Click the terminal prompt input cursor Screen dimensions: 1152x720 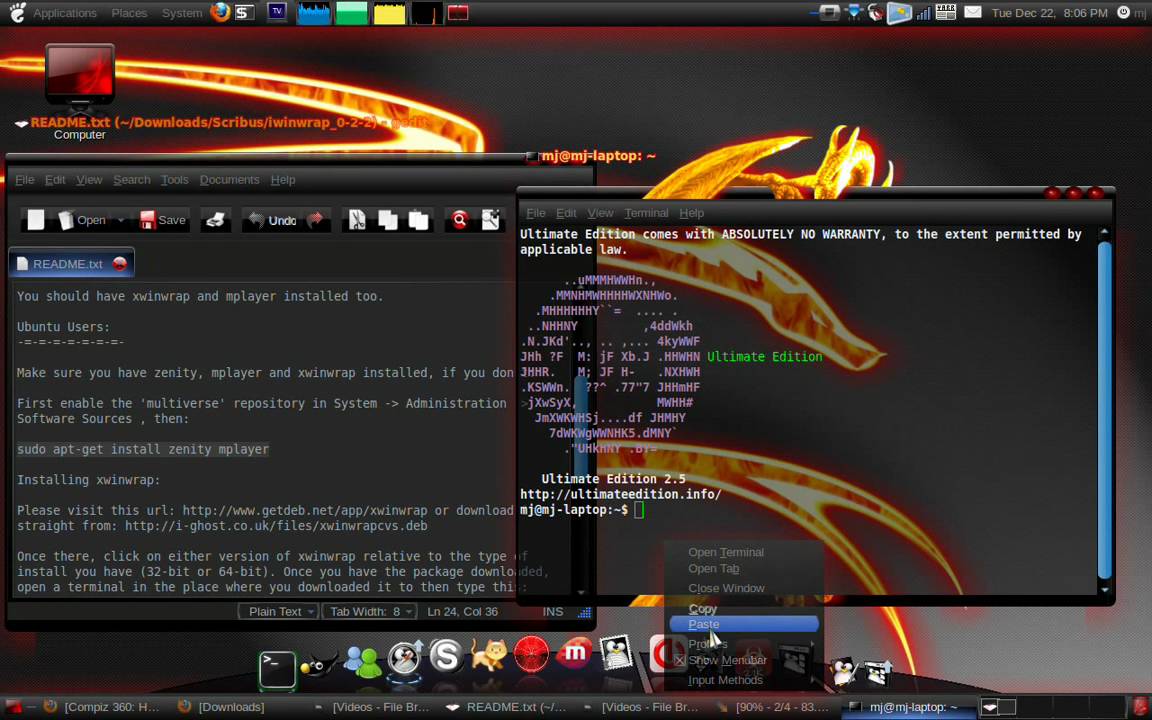pyautogui.click(x=639, y=510)
